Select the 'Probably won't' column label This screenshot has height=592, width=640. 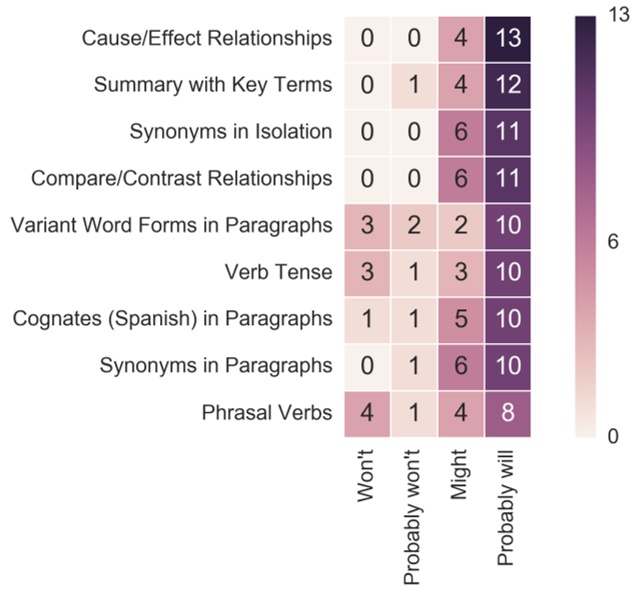pyautogui.click(x=414, y=515)
